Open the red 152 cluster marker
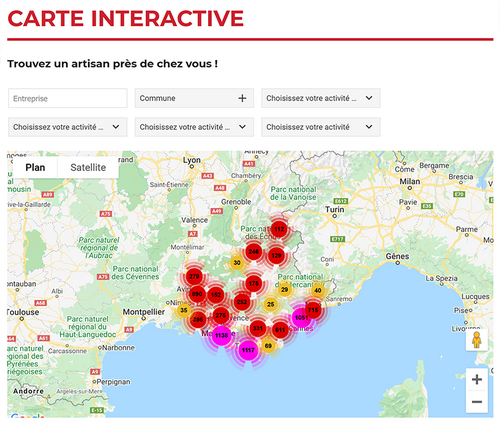The width and height of the screenshot is (500, 426). (216, 295)
